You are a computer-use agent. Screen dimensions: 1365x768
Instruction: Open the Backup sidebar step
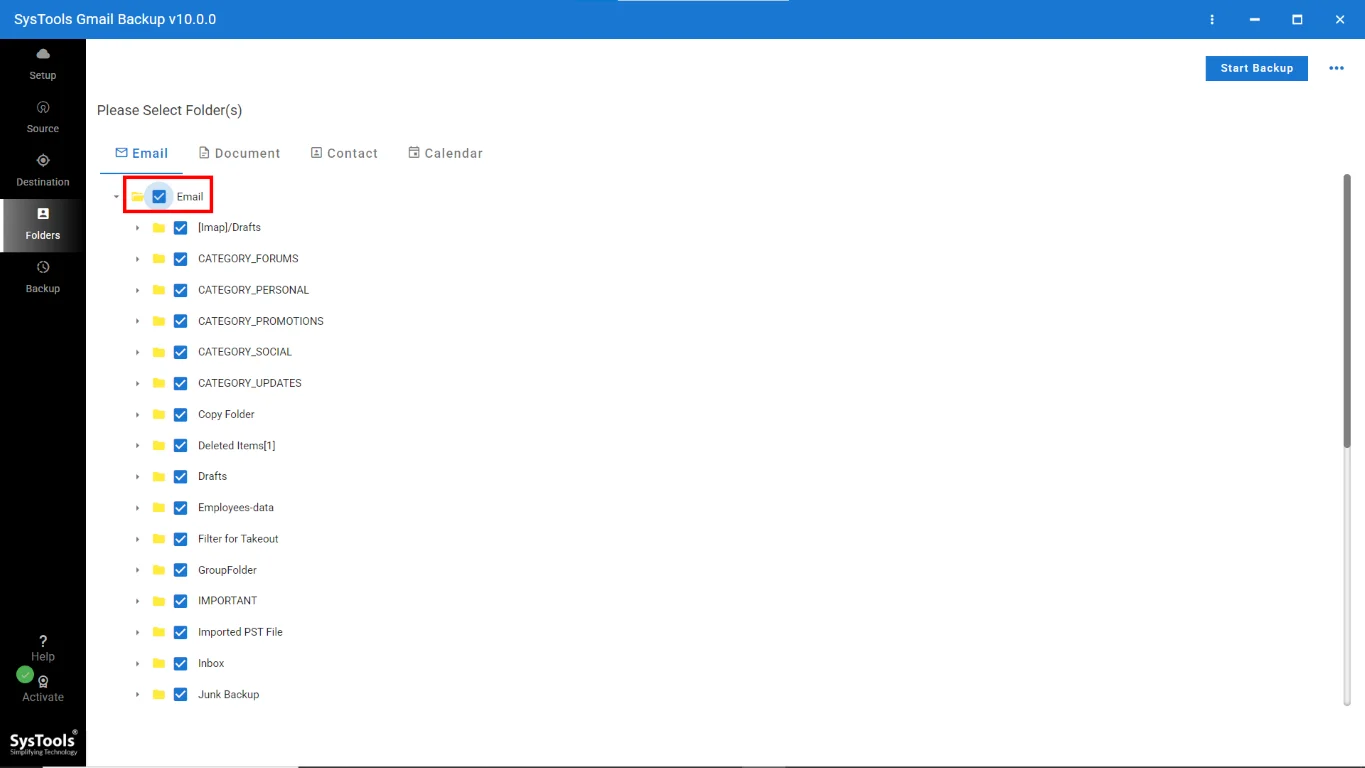pos(43,277)
